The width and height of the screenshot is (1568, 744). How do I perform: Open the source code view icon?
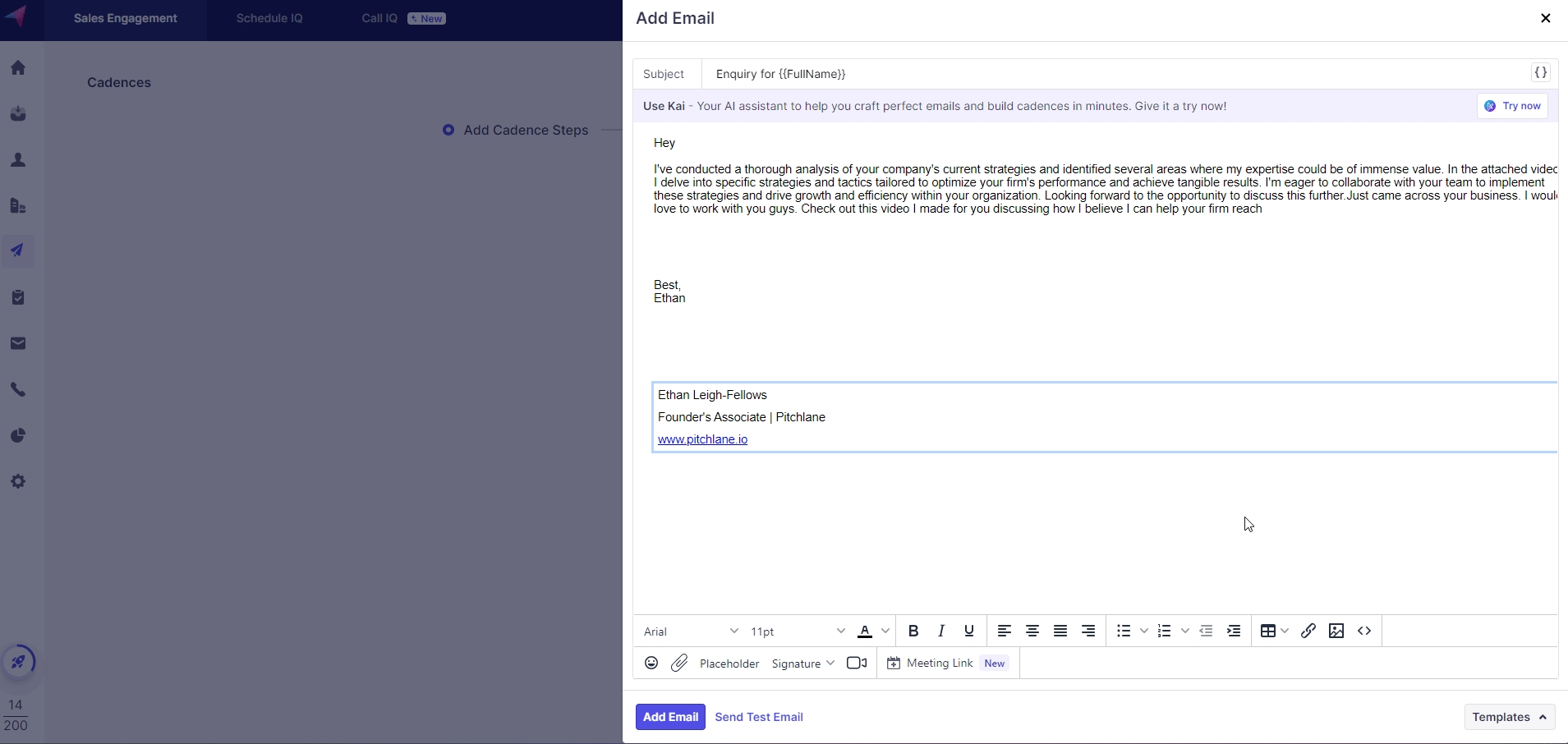tap(1364, 631)
